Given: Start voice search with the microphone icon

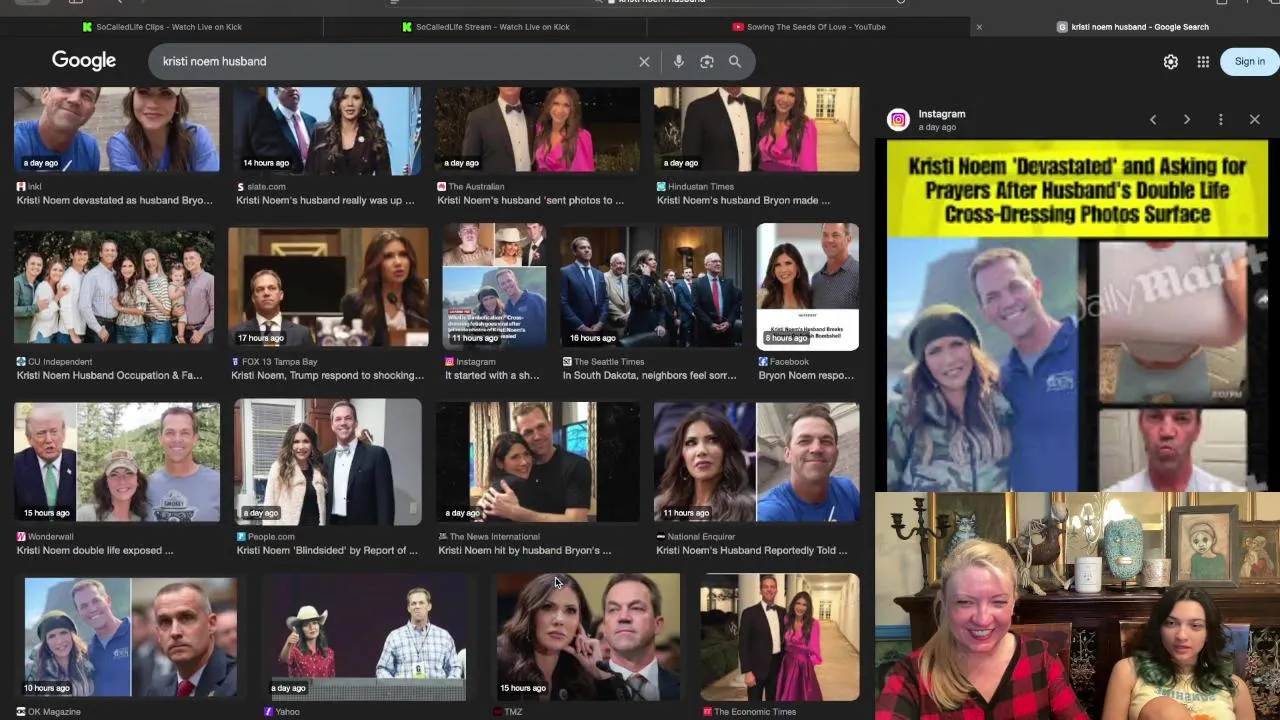Looking at the screenshot, I should tap(678, 62).
